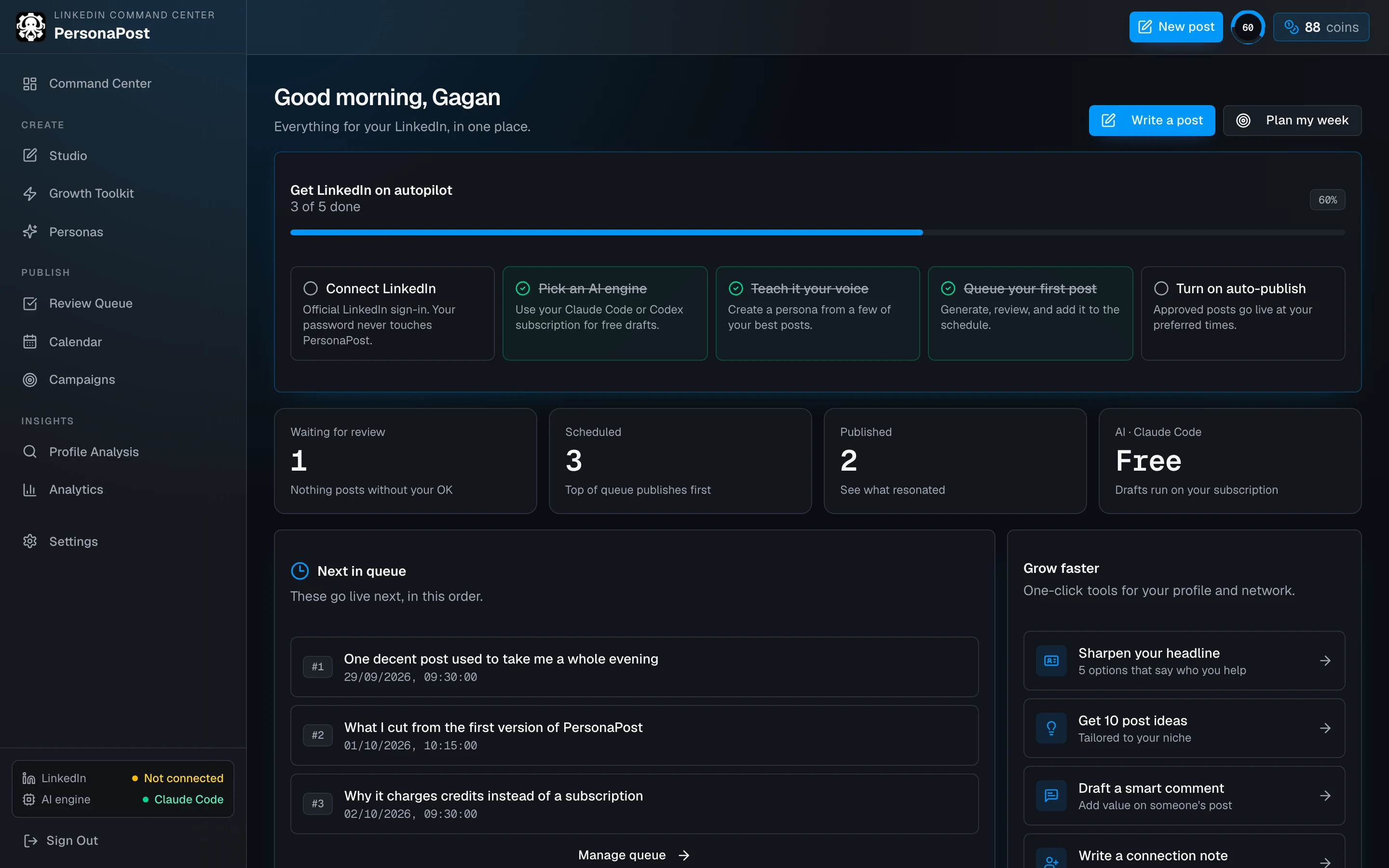This screenshot has height=868, width=1389.
Task: Click the circular 60 progress ring
Action: pyautogui.click(x=1248, y=27)
